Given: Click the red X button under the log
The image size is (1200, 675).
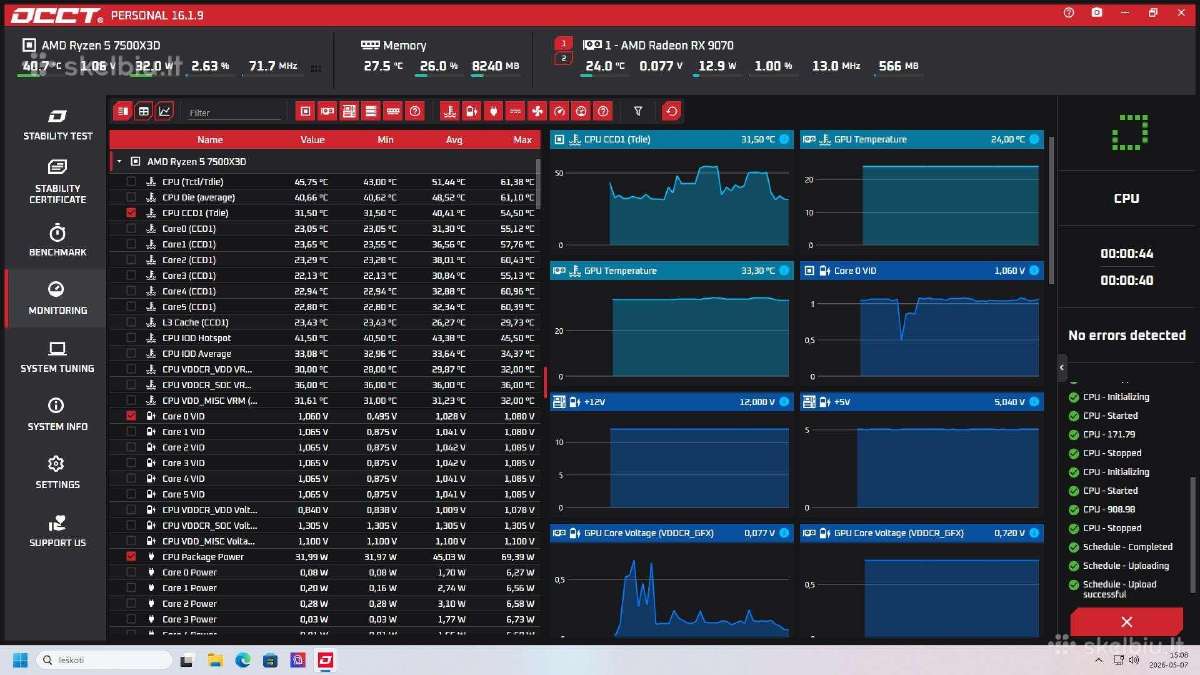Looking at the screenshot, I should (1126, 621).
